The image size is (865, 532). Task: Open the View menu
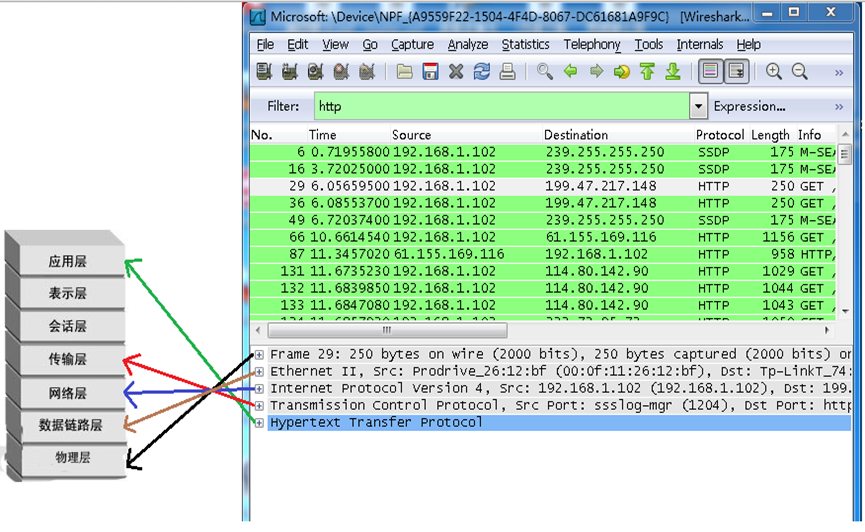pyautogui.click(x=335, y=44)
